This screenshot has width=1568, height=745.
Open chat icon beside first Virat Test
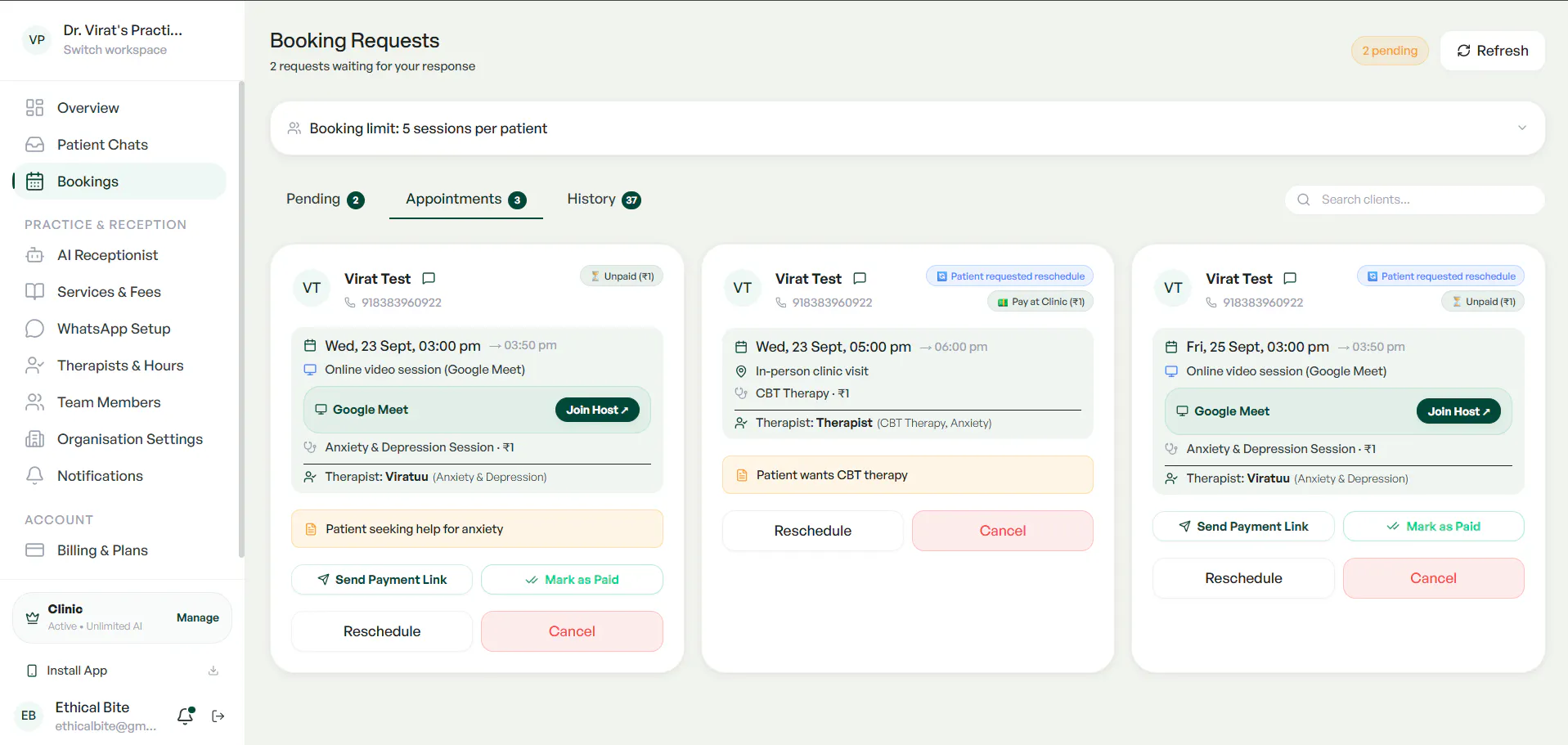429,278
